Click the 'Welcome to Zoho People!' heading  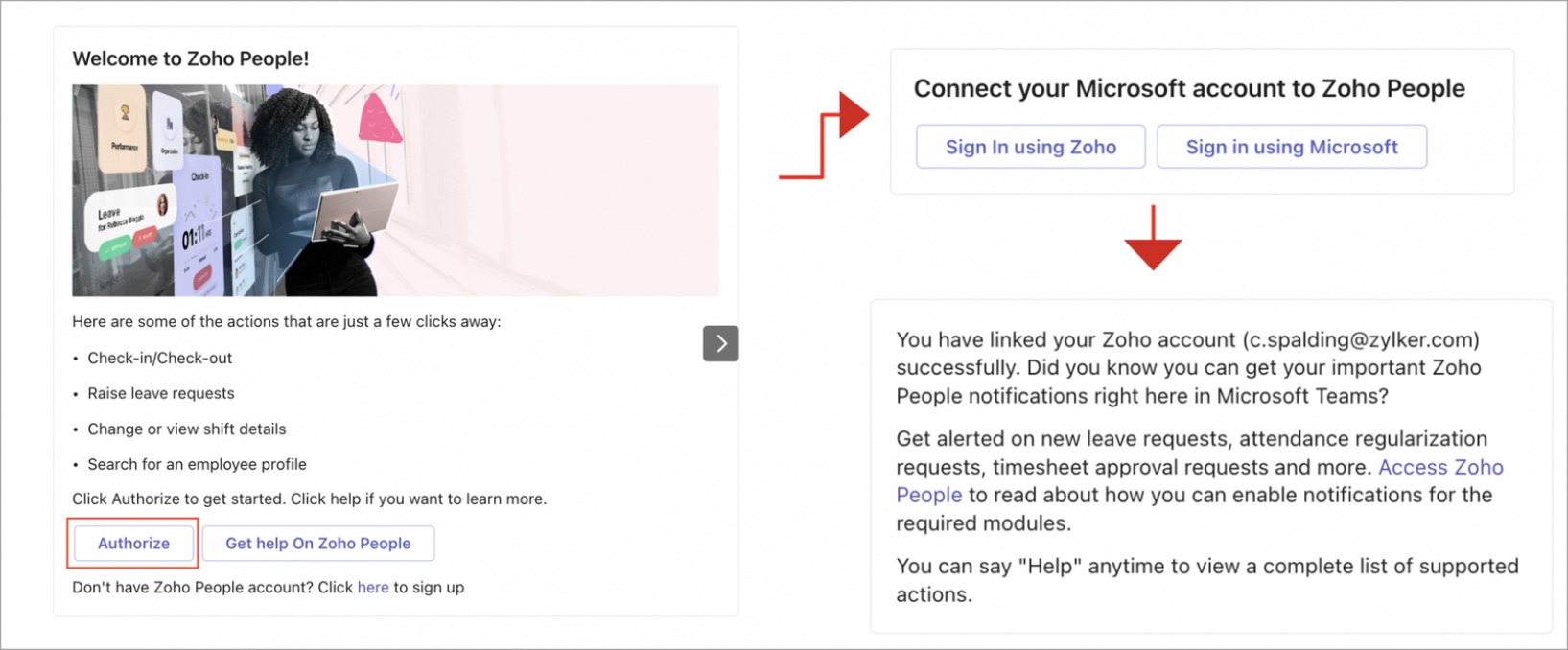(x=191, y=58)
